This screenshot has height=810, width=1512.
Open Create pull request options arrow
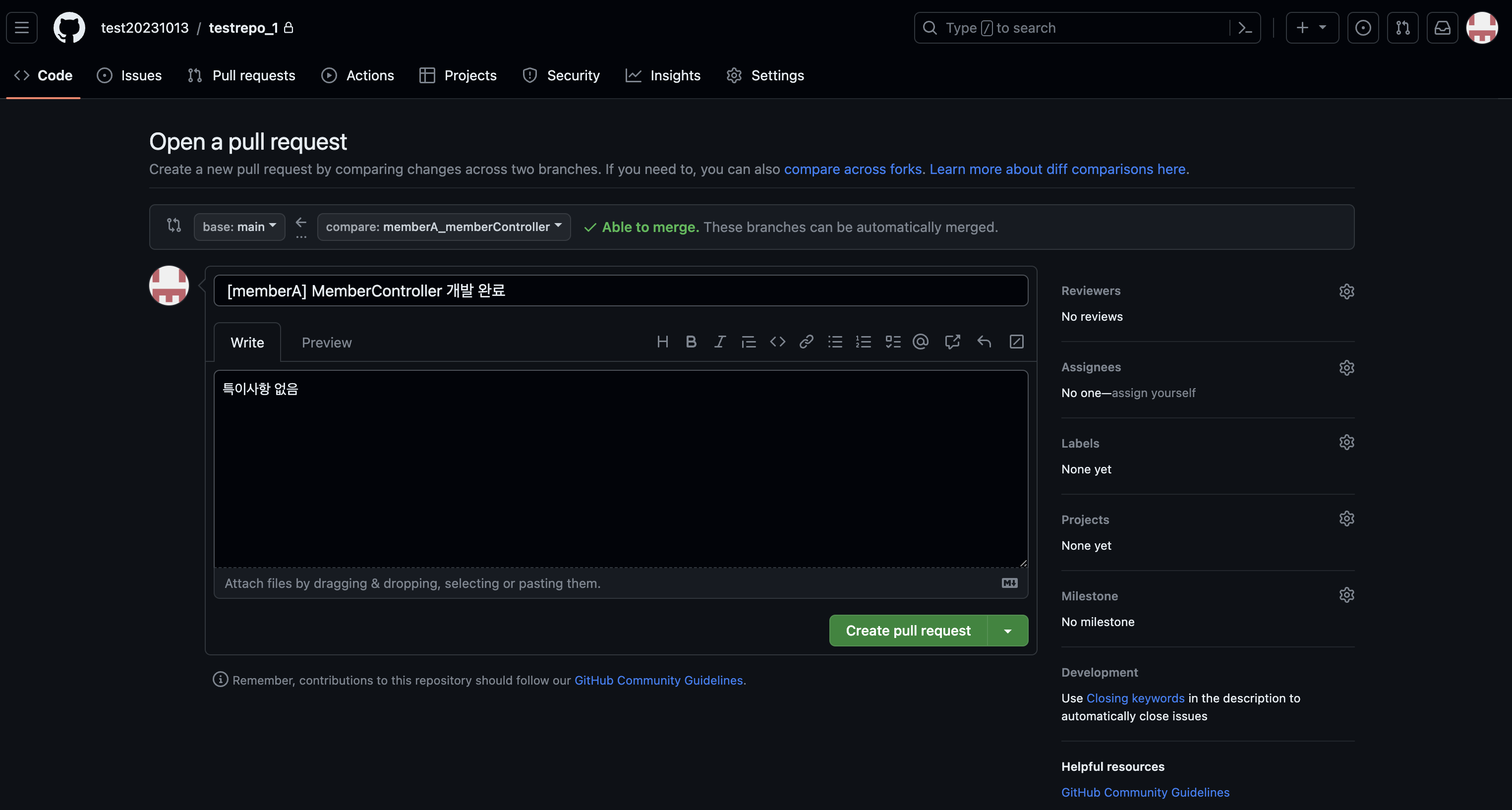[x=1008, y=631]
